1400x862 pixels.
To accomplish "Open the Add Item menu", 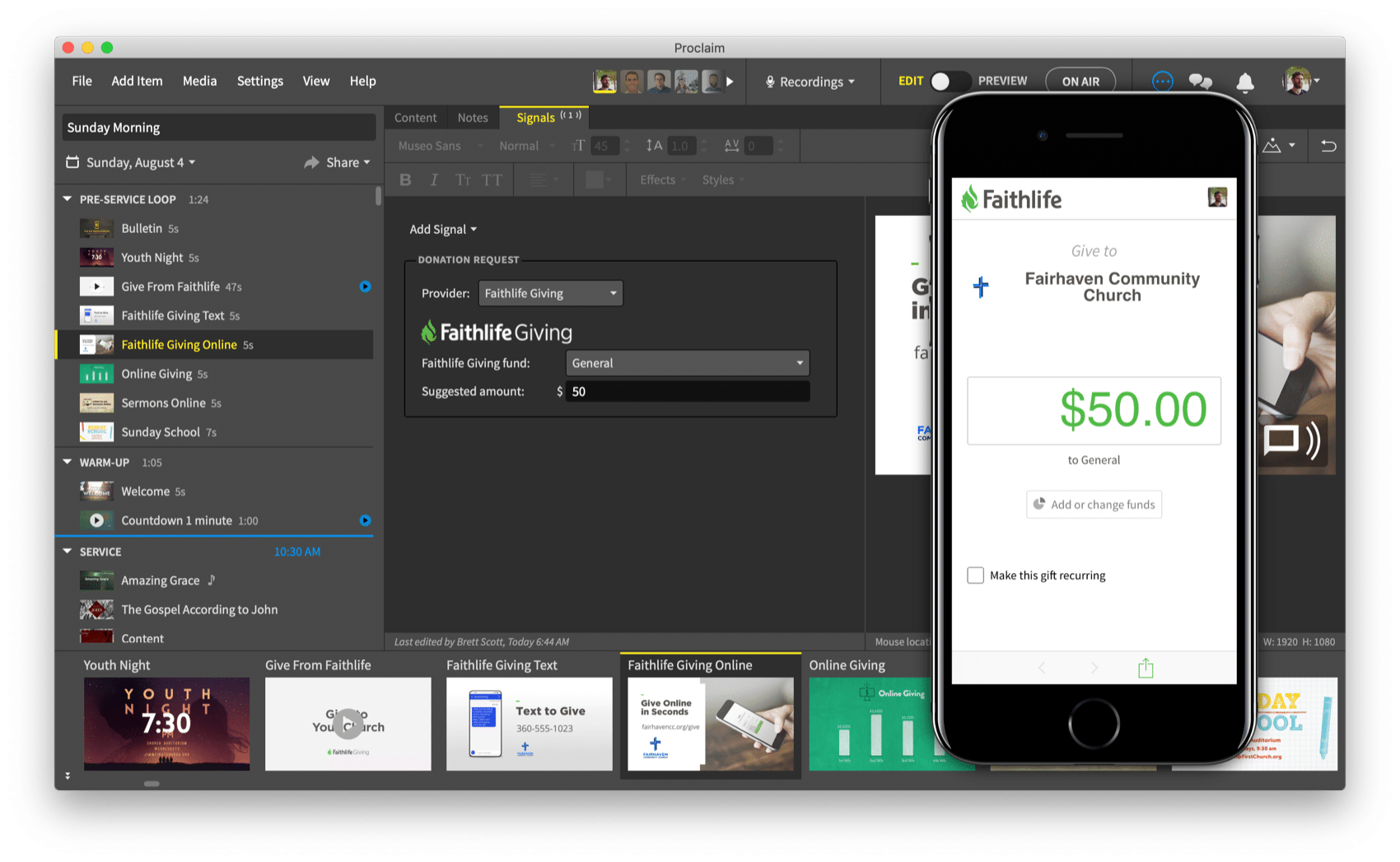I will 137,81.
